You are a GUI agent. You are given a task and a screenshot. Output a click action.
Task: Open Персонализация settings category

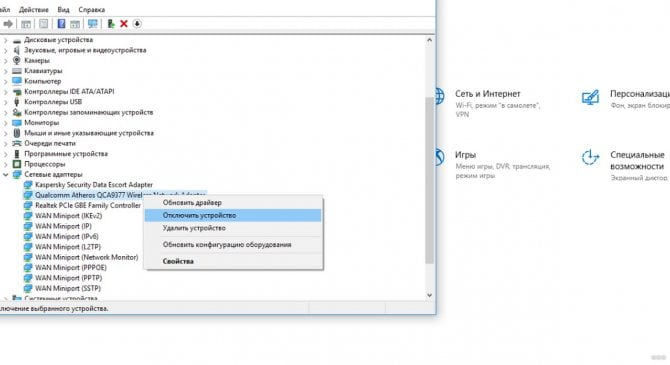(640, 94)
